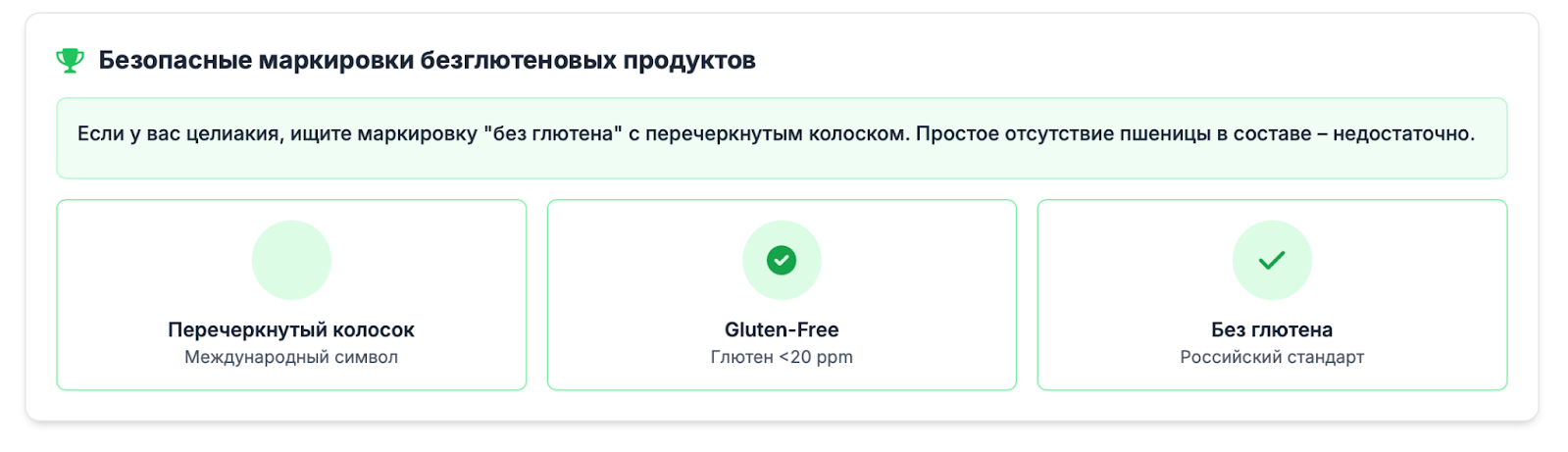
Task: Select the Перечеркнутый колосок card title
Action: coord(291,329)
